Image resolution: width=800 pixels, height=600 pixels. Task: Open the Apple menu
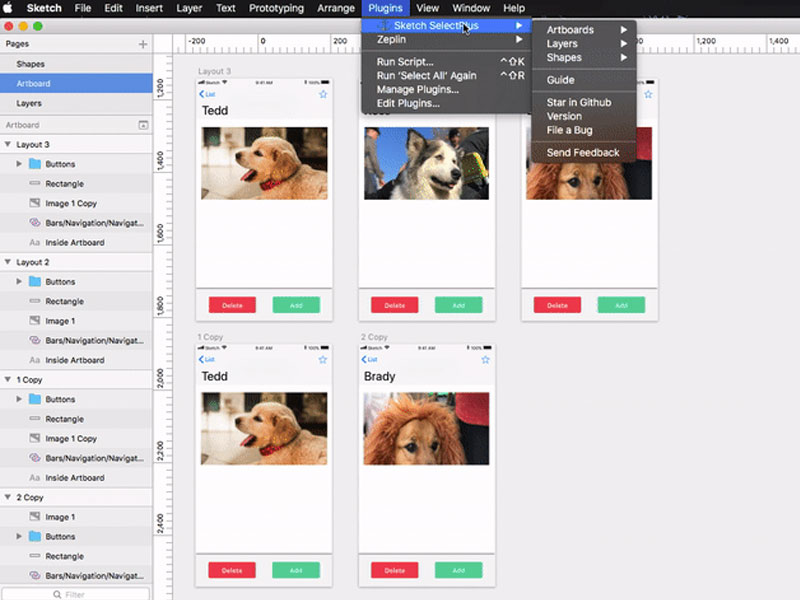(8, 8)
